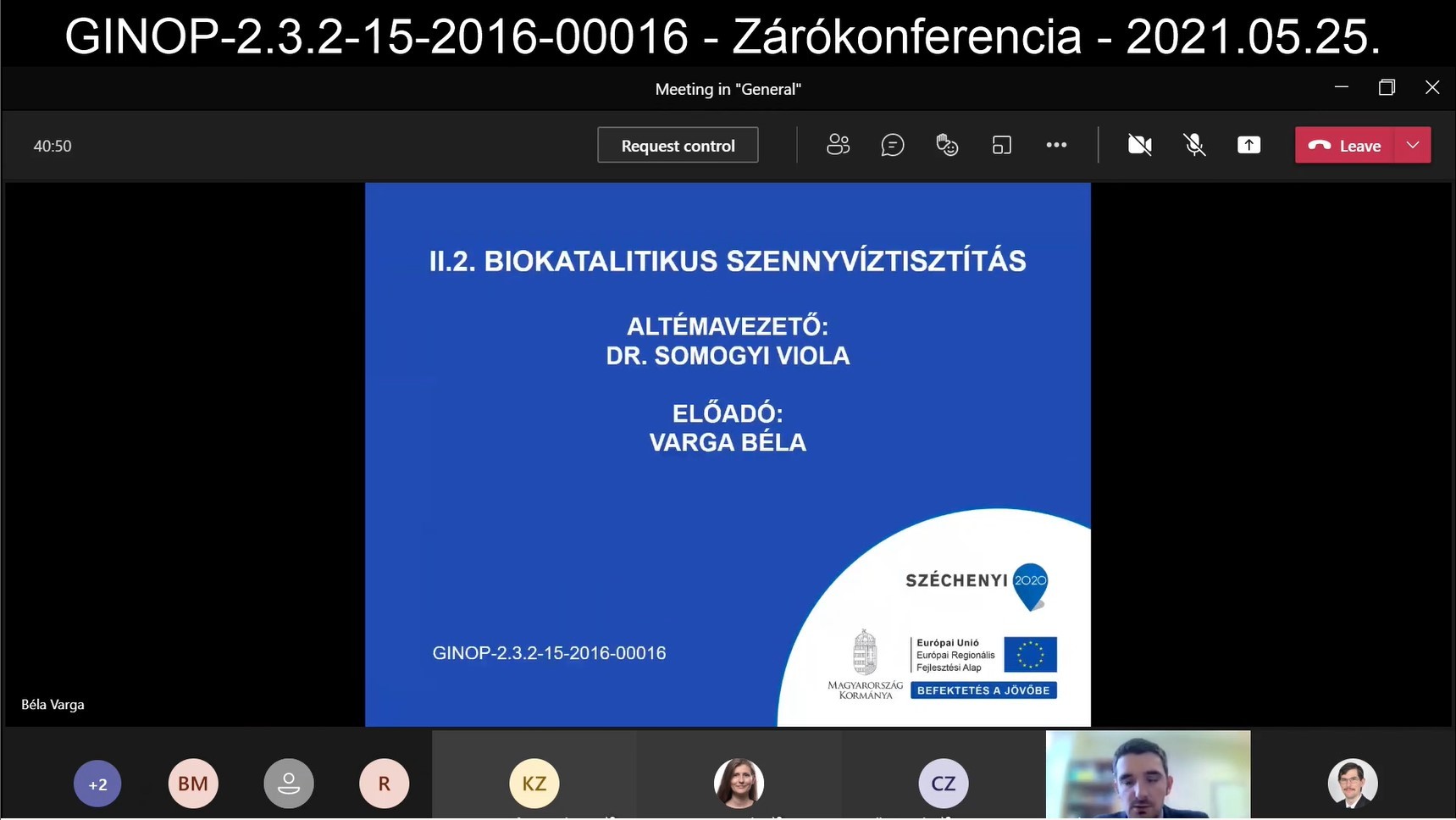Open the CZ participant video thumbnail
Image resolution: width=1456 pixels, height=820 pixels.
(943, 784)
